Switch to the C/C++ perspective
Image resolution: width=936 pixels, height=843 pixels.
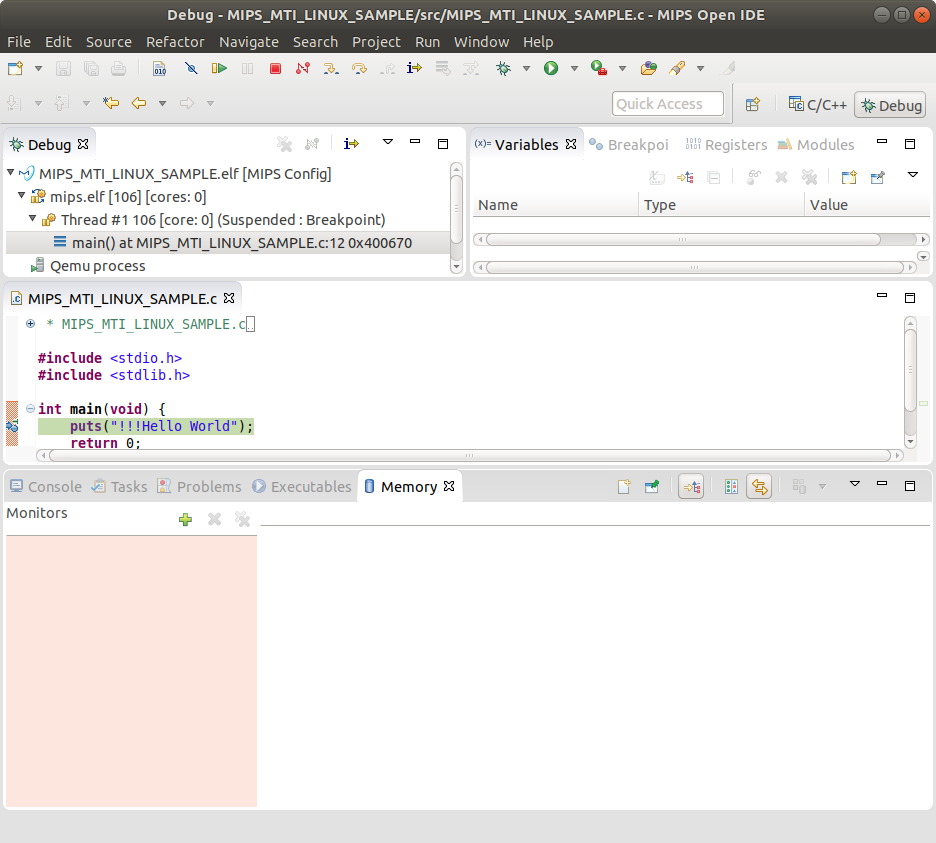(x=817, y=105)
